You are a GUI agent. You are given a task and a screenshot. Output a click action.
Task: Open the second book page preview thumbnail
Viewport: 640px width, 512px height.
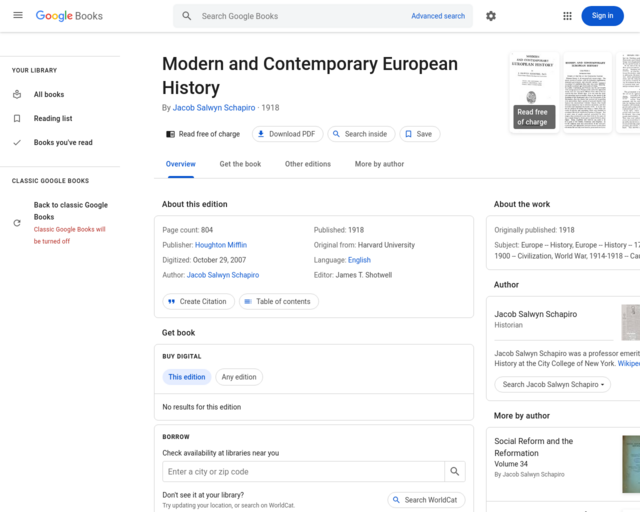[587, 92]
